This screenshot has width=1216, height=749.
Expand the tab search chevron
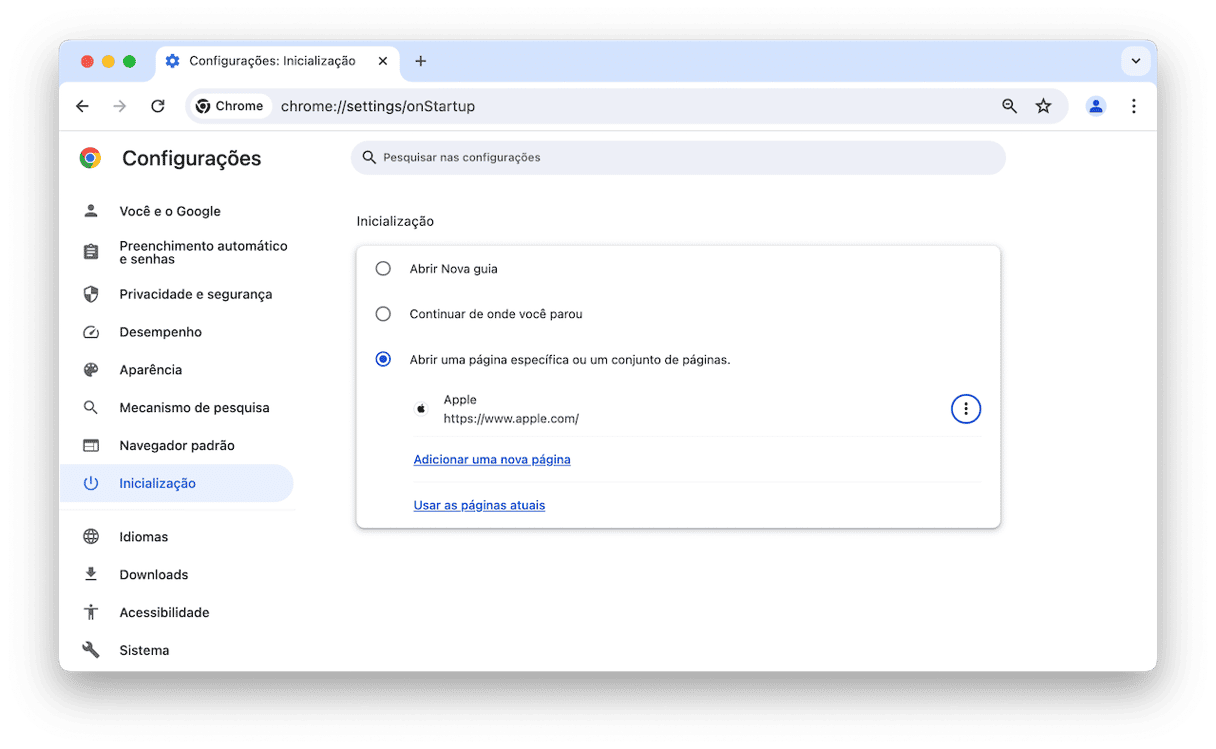click(1135, 61)
